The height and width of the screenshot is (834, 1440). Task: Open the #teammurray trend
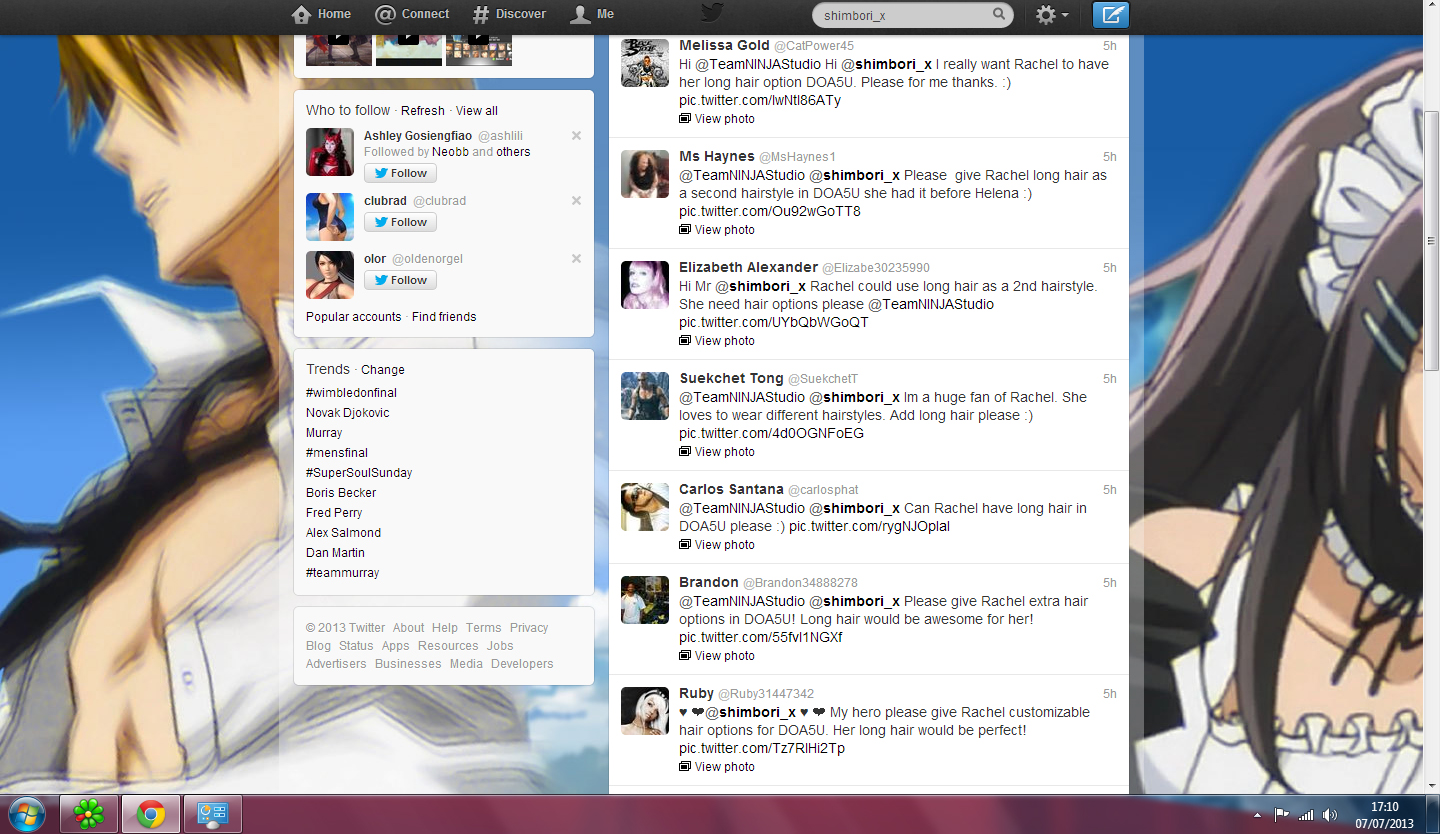343,573
